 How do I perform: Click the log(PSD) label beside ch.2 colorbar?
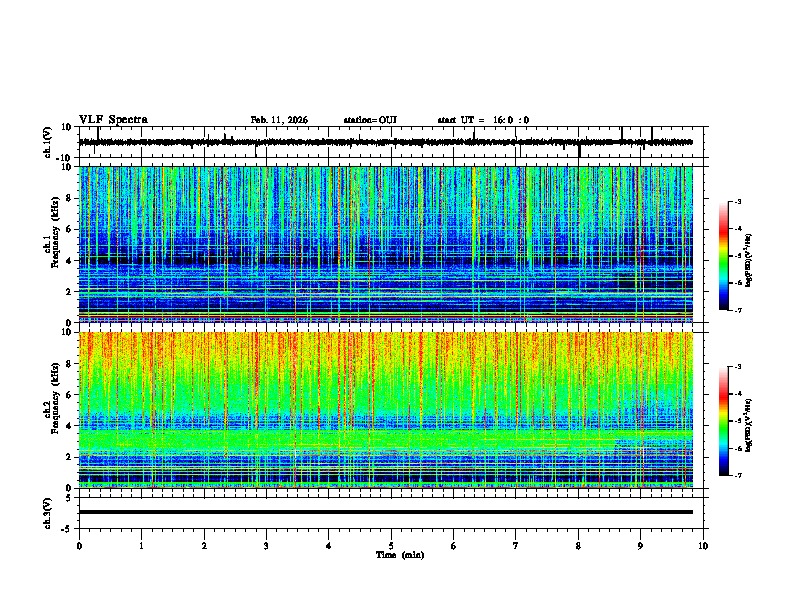tap(748, 425)
